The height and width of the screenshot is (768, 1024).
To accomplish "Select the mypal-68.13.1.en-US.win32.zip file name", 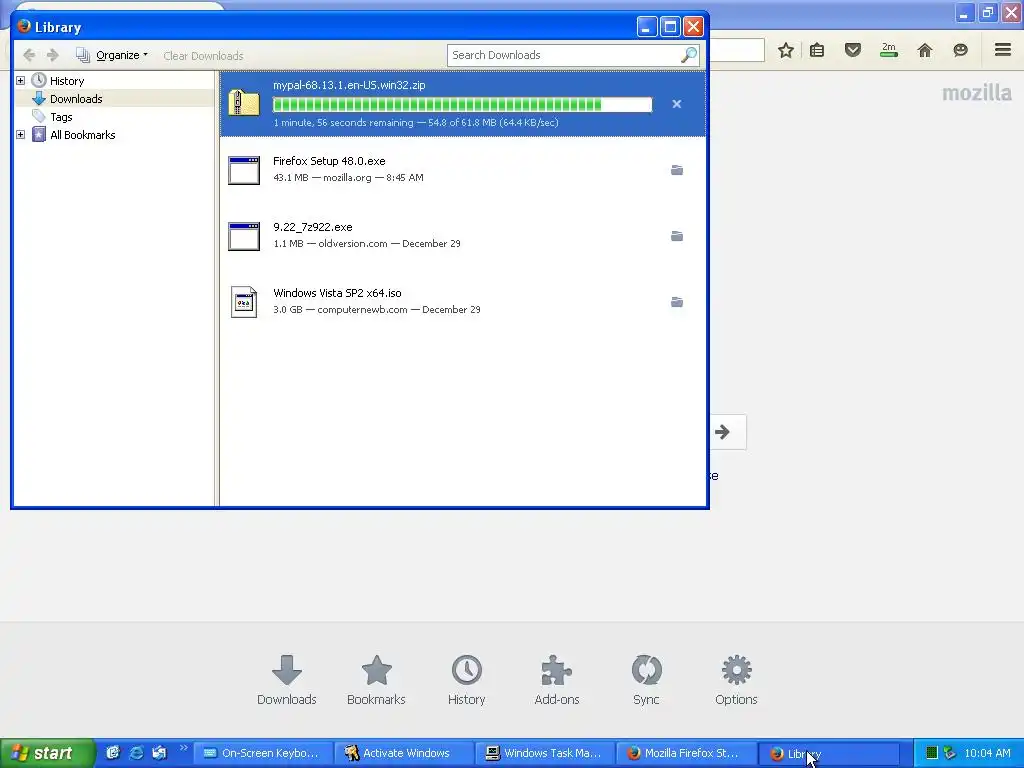I will (x=349, y=85).
